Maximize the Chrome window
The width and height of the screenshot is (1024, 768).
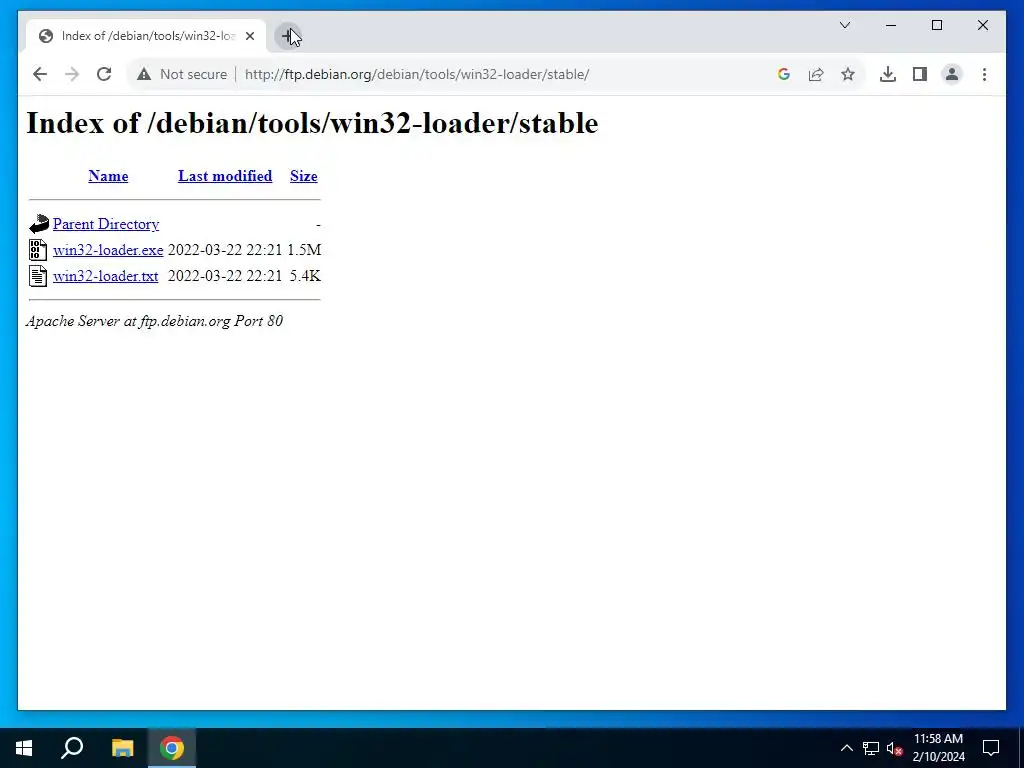coord(936,25)
